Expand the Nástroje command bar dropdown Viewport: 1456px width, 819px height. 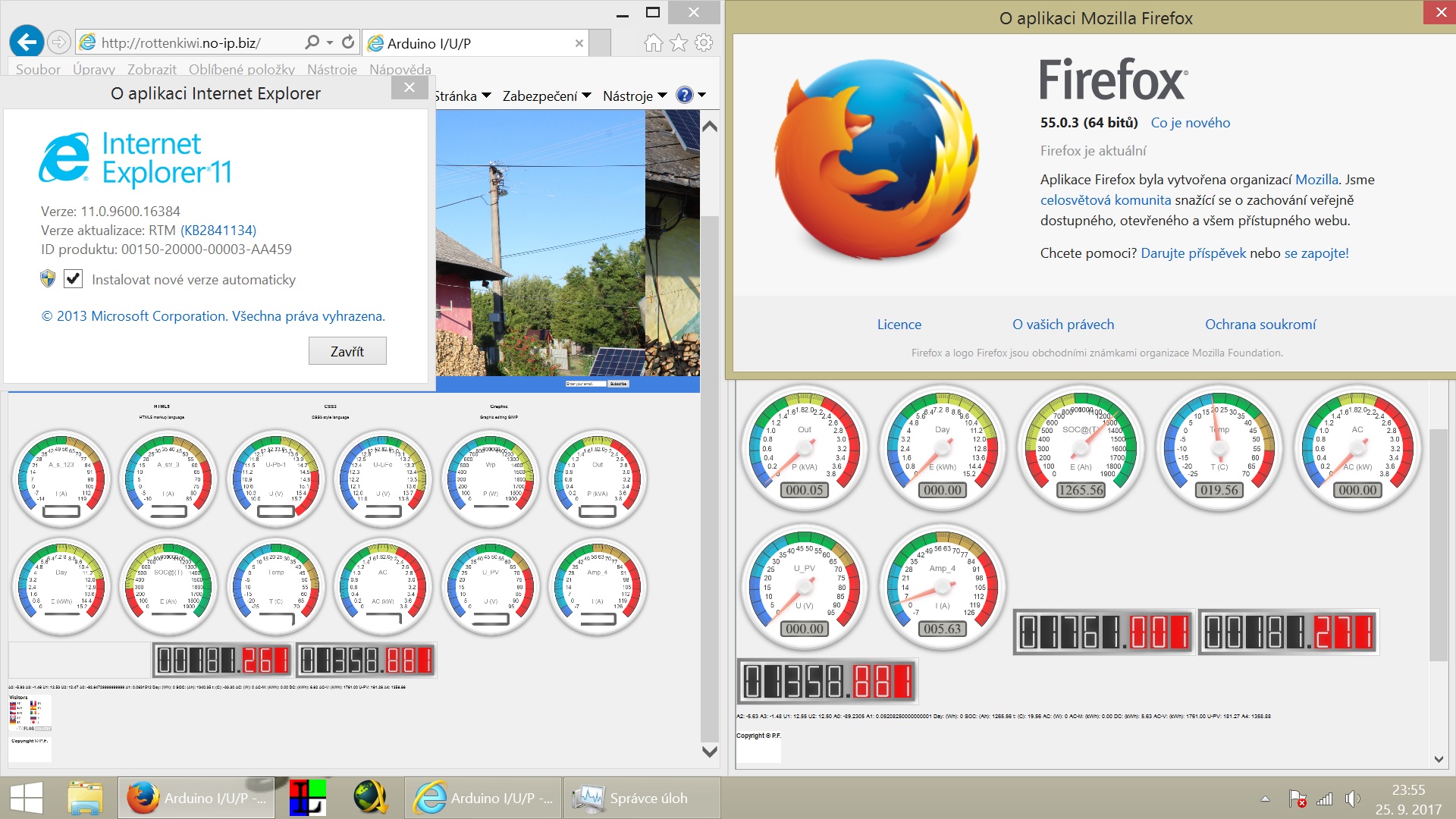coord(634,96)
